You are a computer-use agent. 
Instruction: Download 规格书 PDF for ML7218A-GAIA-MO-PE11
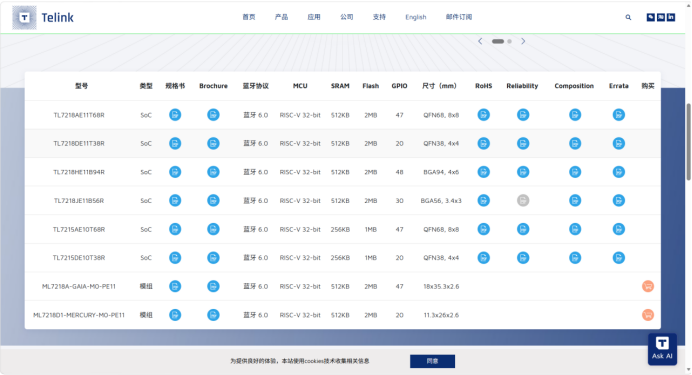pos(175,286)
